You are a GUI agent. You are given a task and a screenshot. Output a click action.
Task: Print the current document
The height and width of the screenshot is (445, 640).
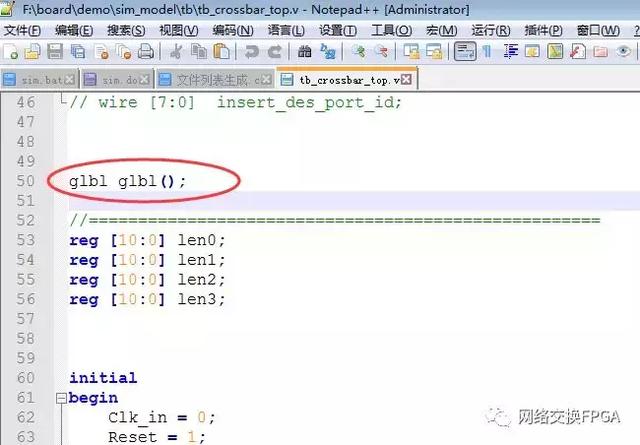point(146,51)
